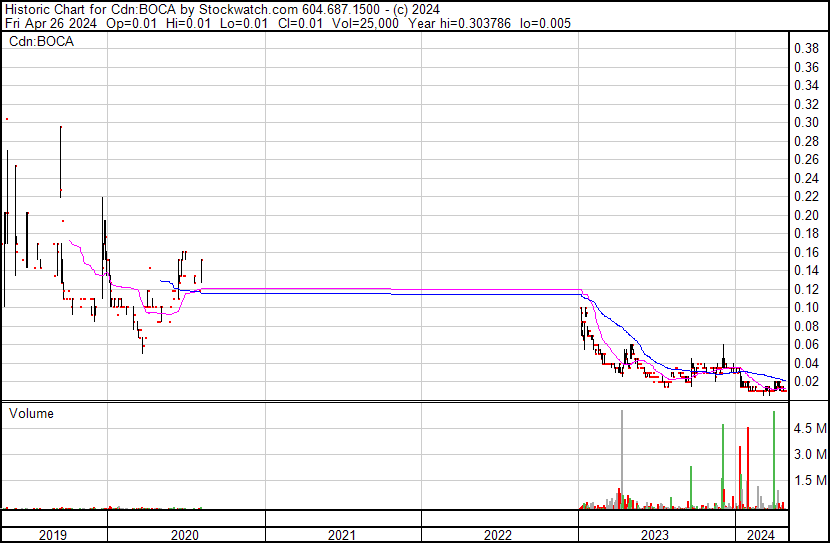Click the Volume panel label
Viewport: 830px width, 543px height.
pos(31,413)
